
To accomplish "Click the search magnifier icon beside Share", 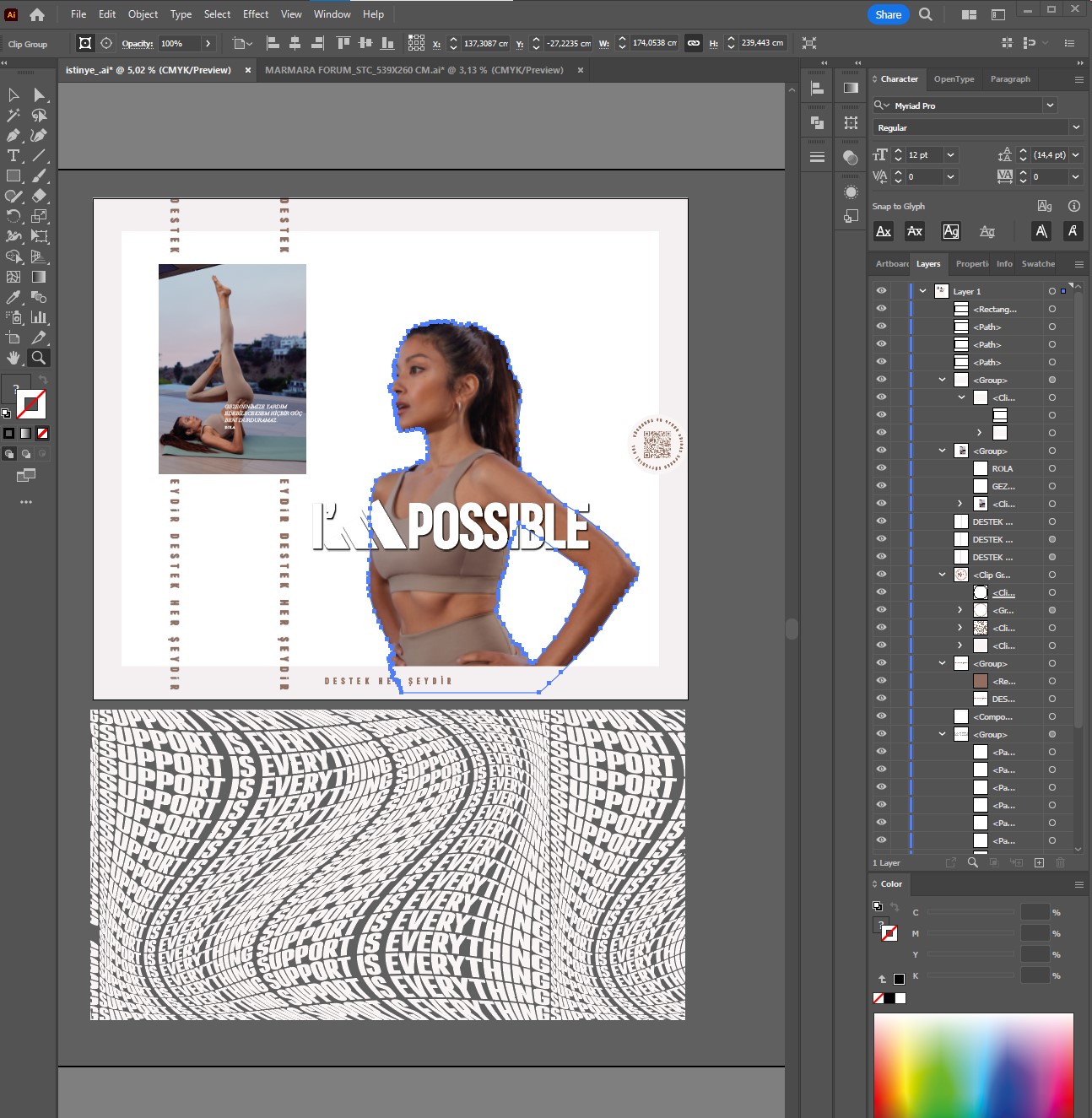I will click(x=926, y=14).
